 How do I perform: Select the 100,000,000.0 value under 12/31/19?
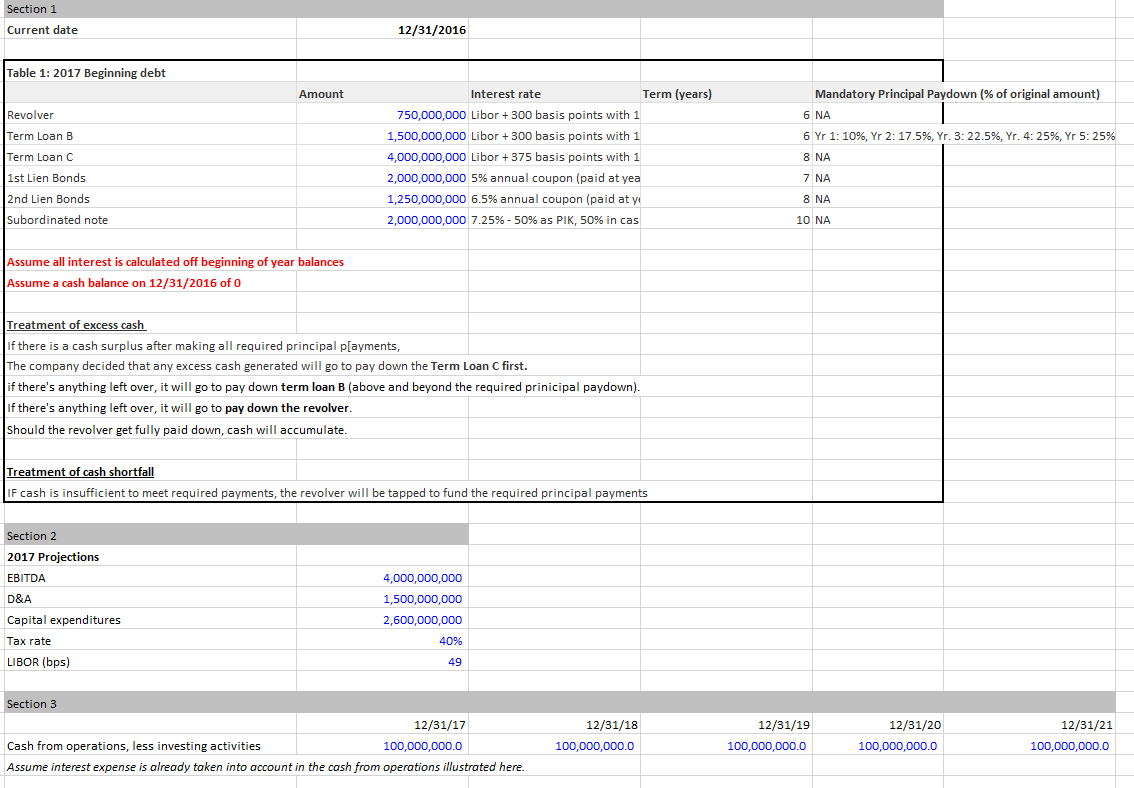pyautogui.click(x=767, y=745)
